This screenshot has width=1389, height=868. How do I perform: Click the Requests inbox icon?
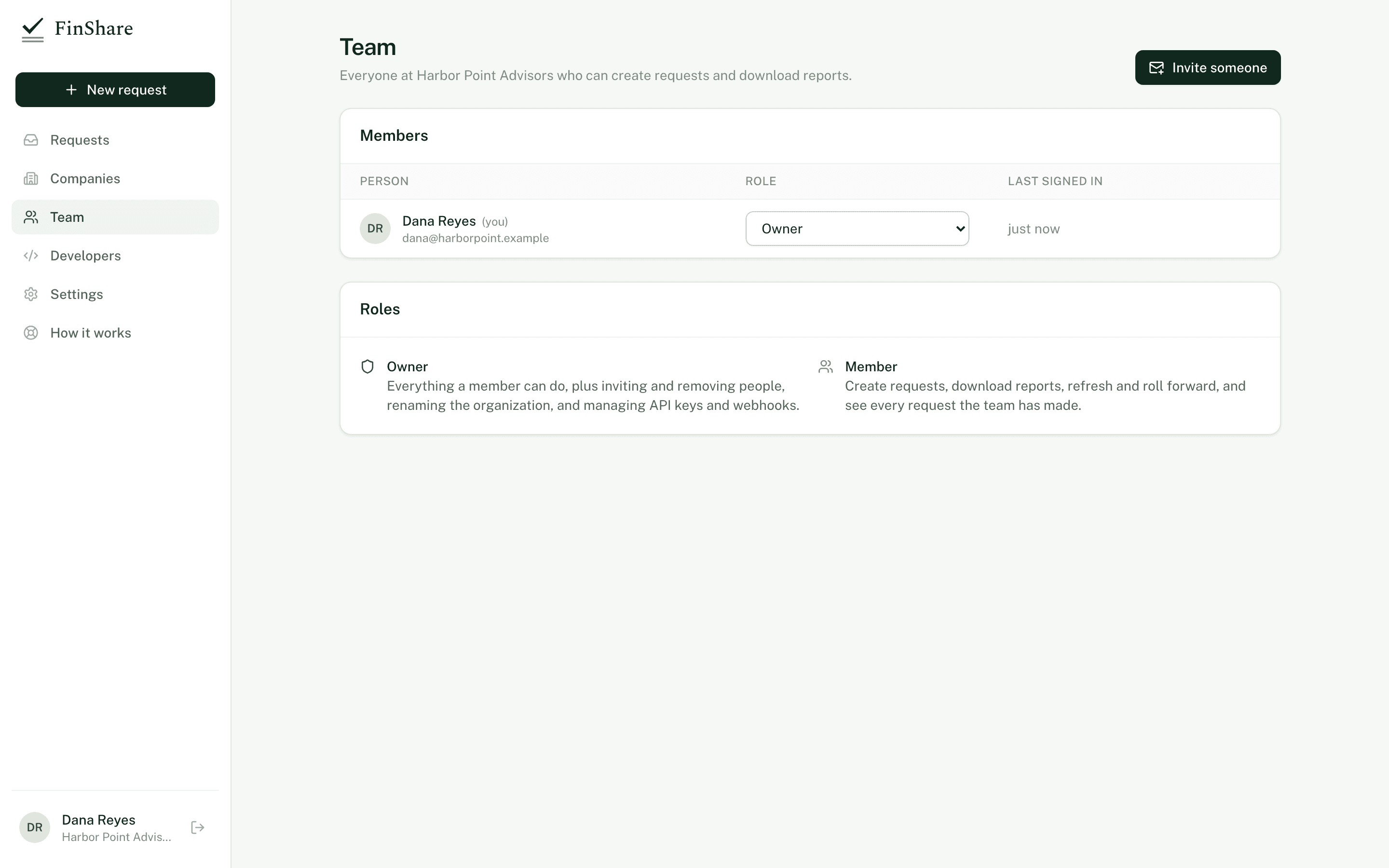31,140
